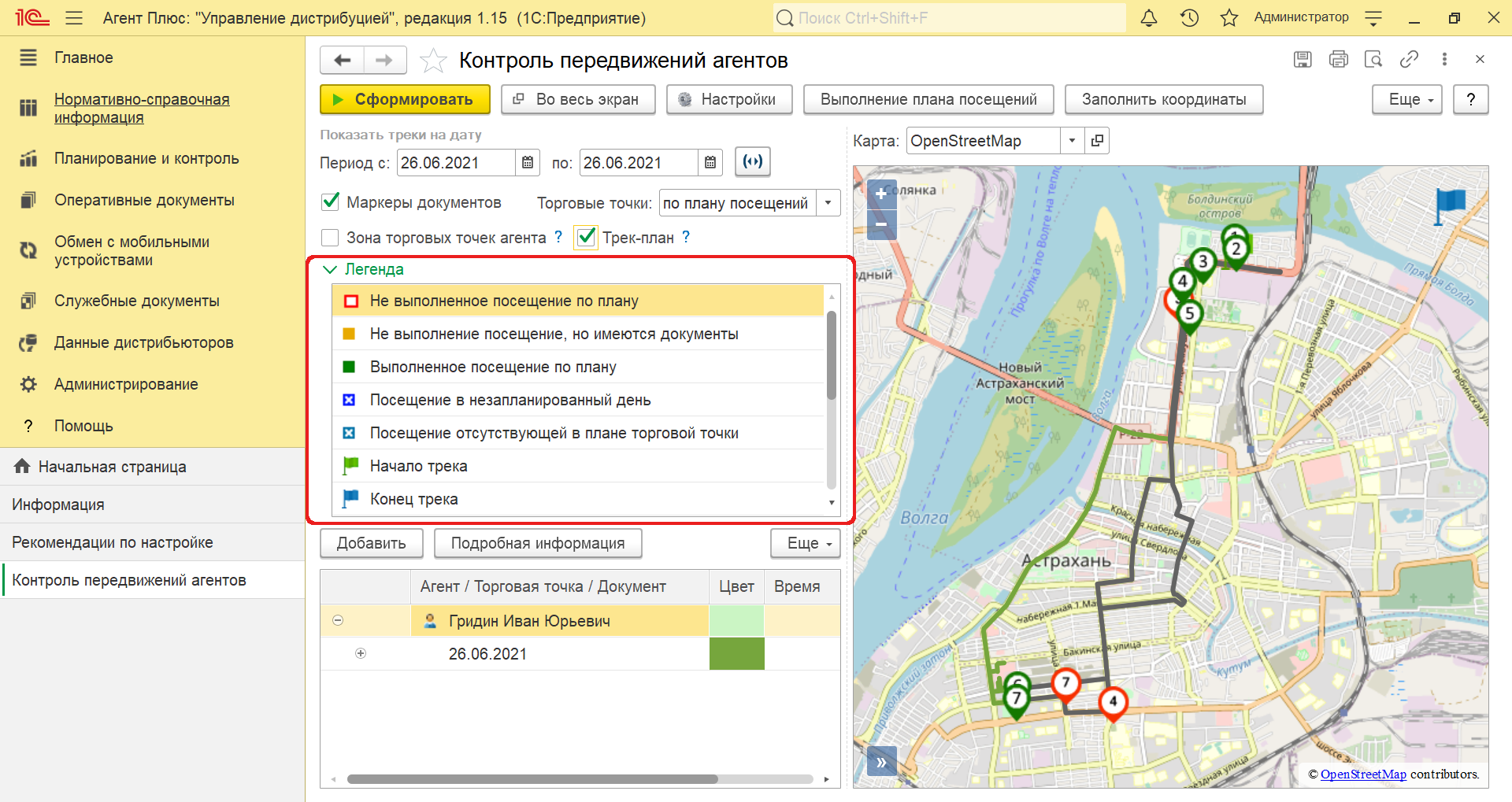The height and width of the screenshot is (802, 1512).
Task: Click Выполнение плана посещений button
Action: point(928,99)
